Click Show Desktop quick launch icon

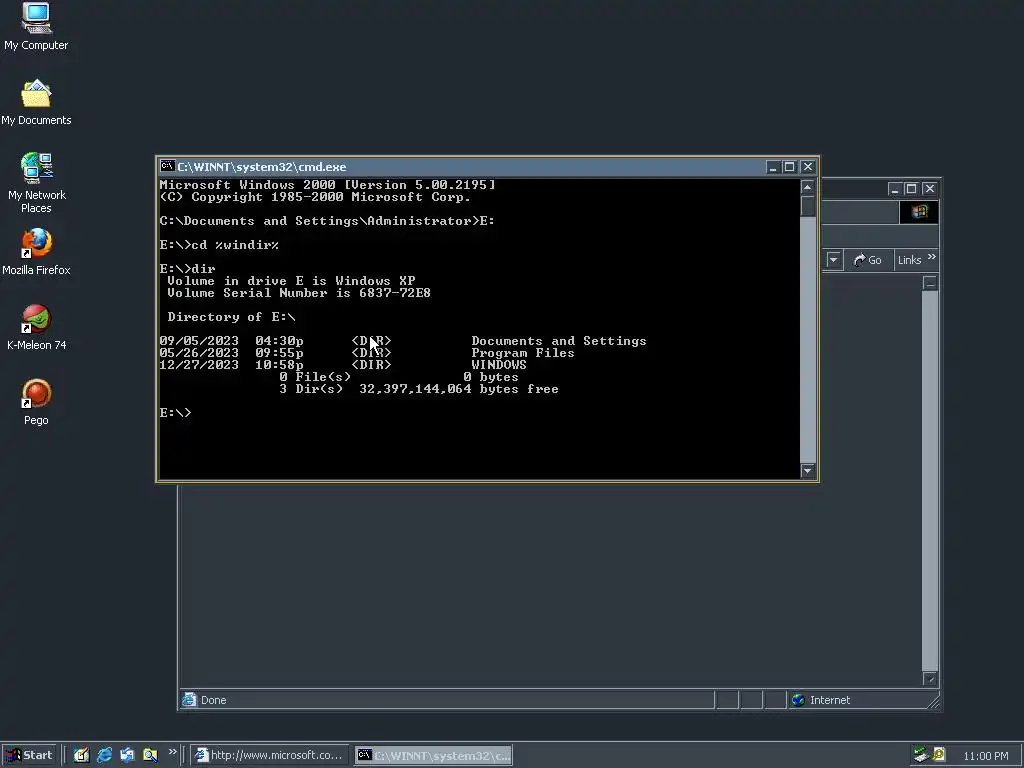coord(81,755)
